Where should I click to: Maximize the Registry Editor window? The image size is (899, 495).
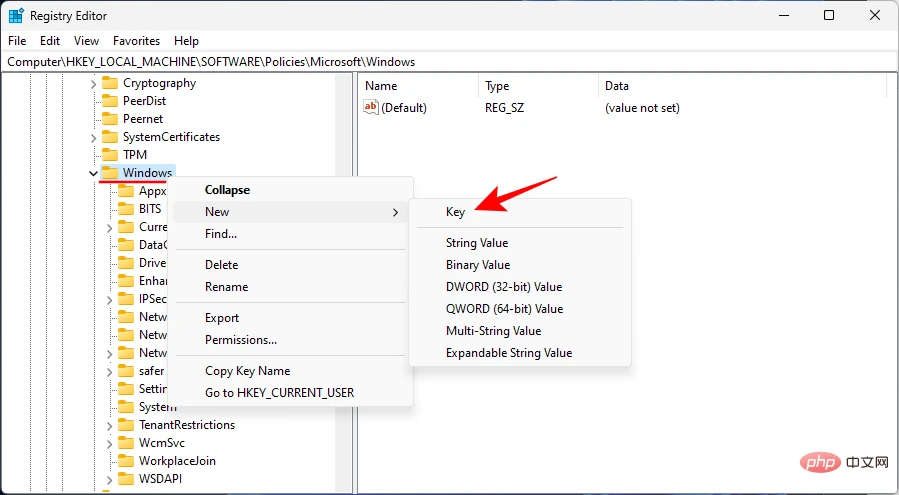coord(828,15)
